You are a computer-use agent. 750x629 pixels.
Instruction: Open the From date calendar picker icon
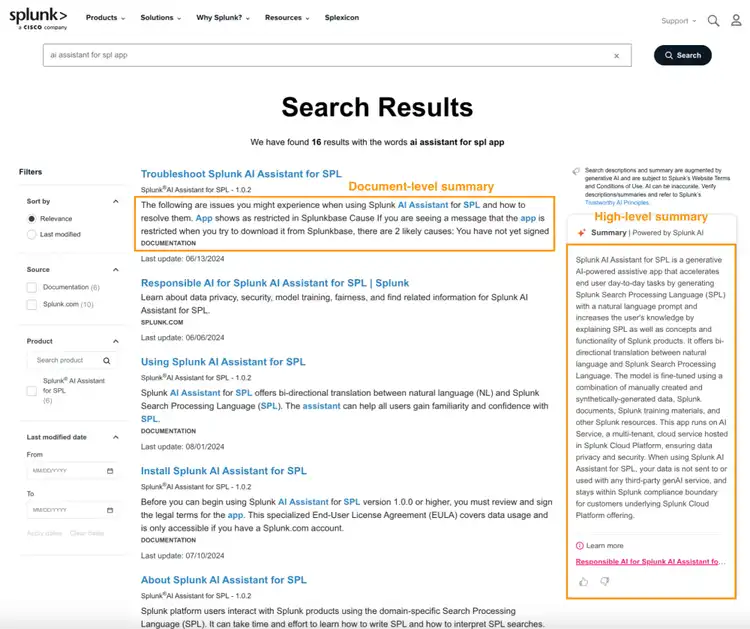(108, 470)
